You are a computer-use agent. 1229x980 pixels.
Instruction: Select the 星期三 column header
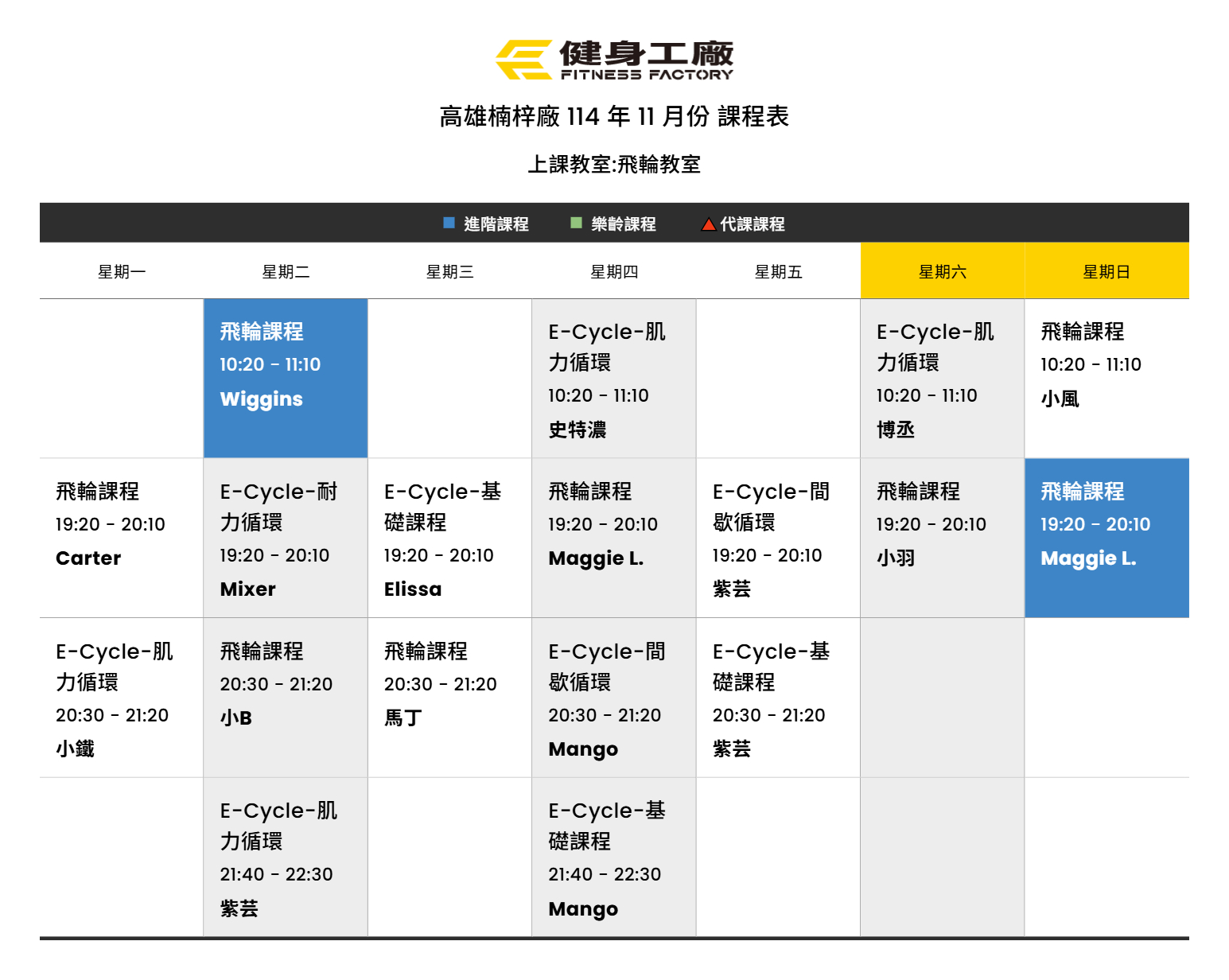(449, 272)
